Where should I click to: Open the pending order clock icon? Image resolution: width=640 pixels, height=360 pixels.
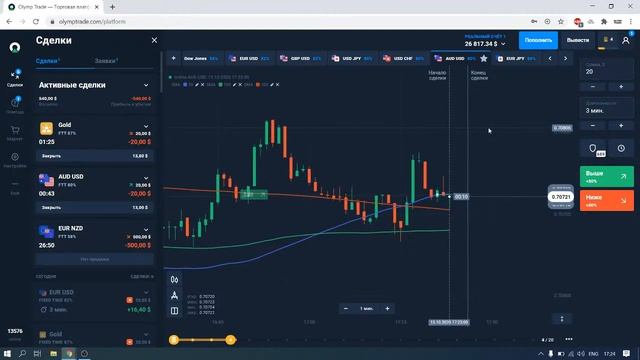(621, 149)
